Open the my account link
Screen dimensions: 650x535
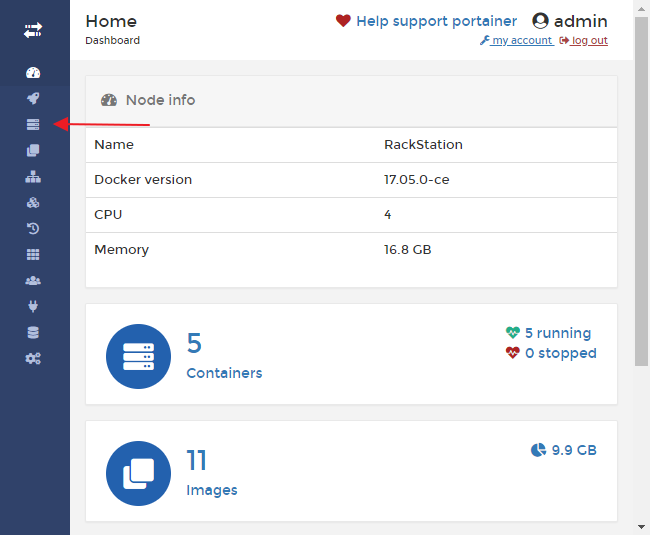coord(516,41)
